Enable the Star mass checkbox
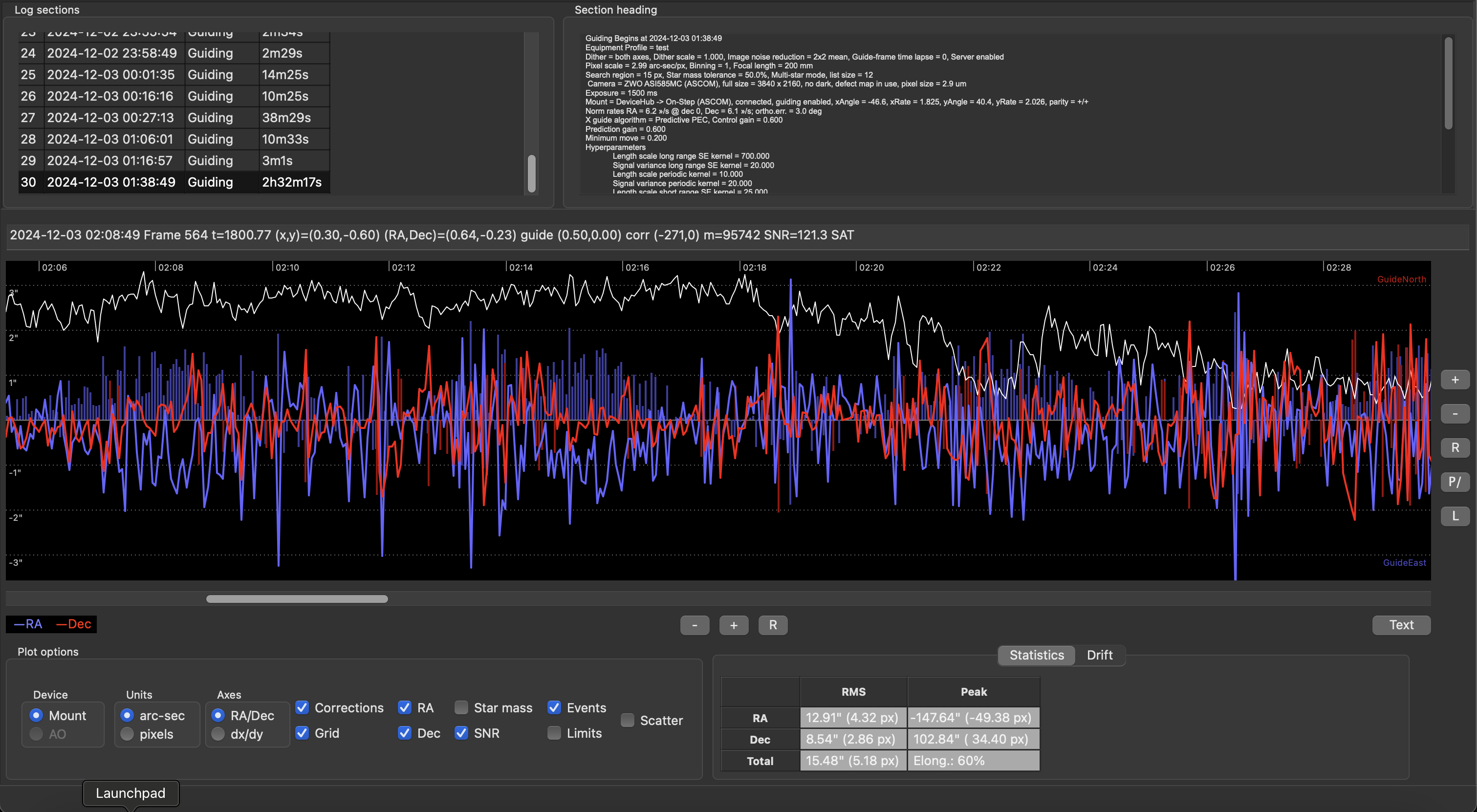 [x=461, y=708]
